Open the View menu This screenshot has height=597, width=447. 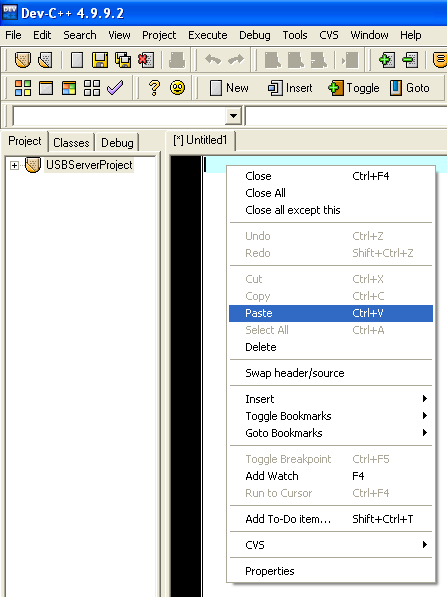coord(119,35)
